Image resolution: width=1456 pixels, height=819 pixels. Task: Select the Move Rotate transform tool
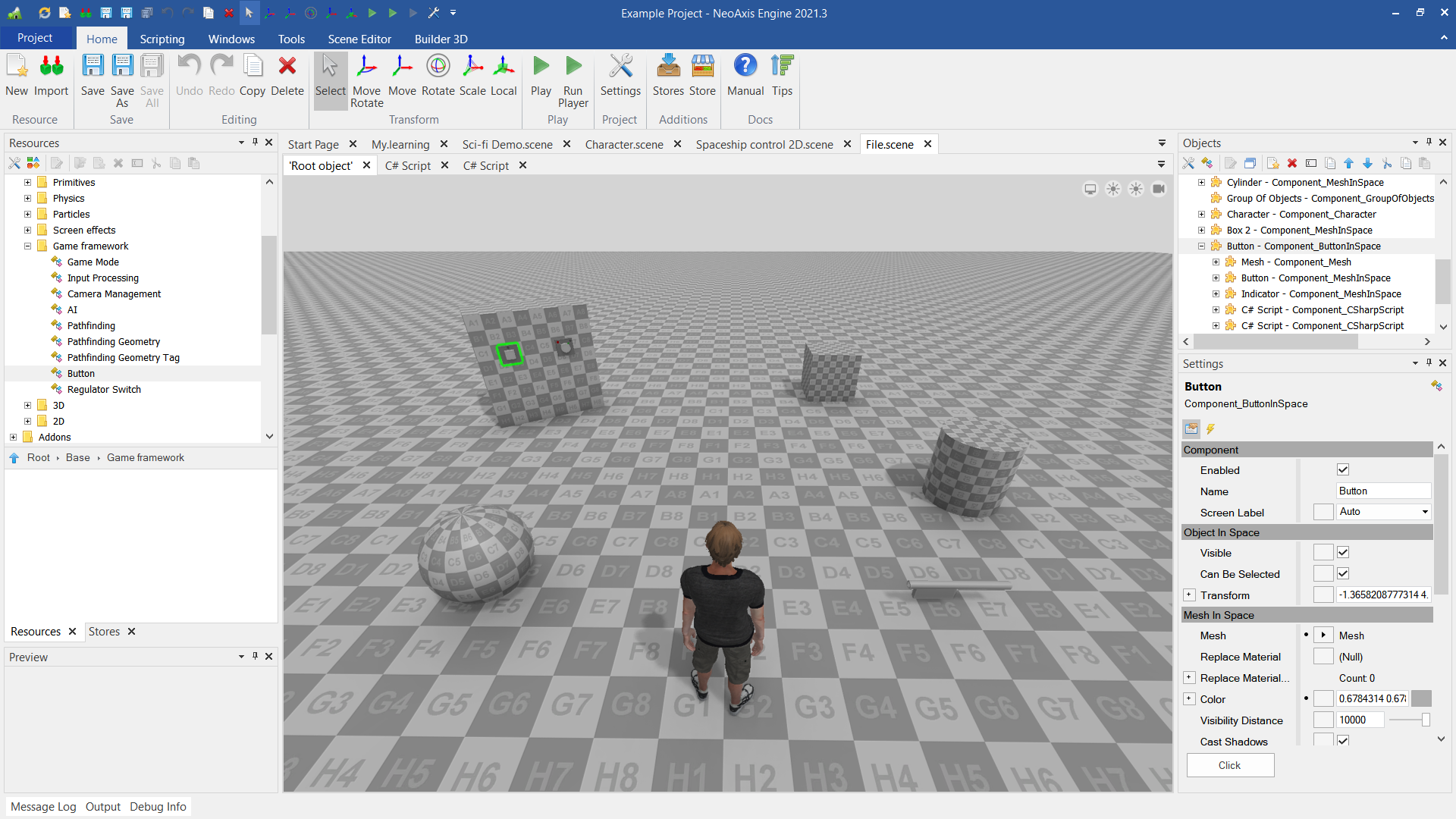click(366, 67)
